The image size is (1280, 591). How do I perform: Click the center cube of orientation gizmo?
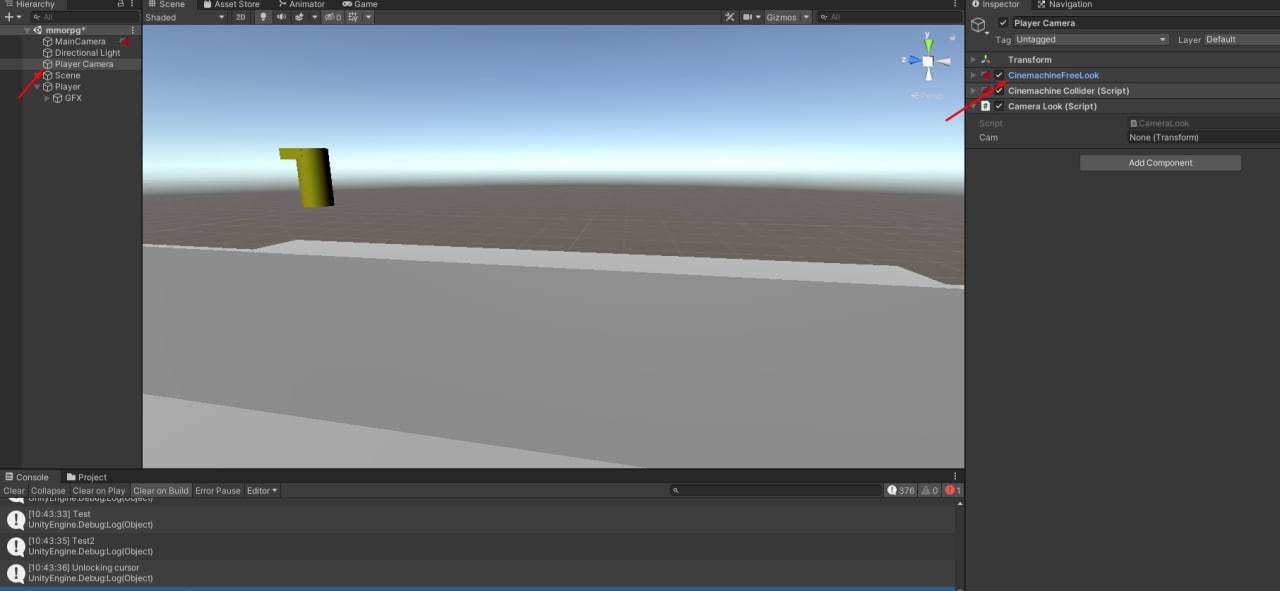tap(928, 62)
